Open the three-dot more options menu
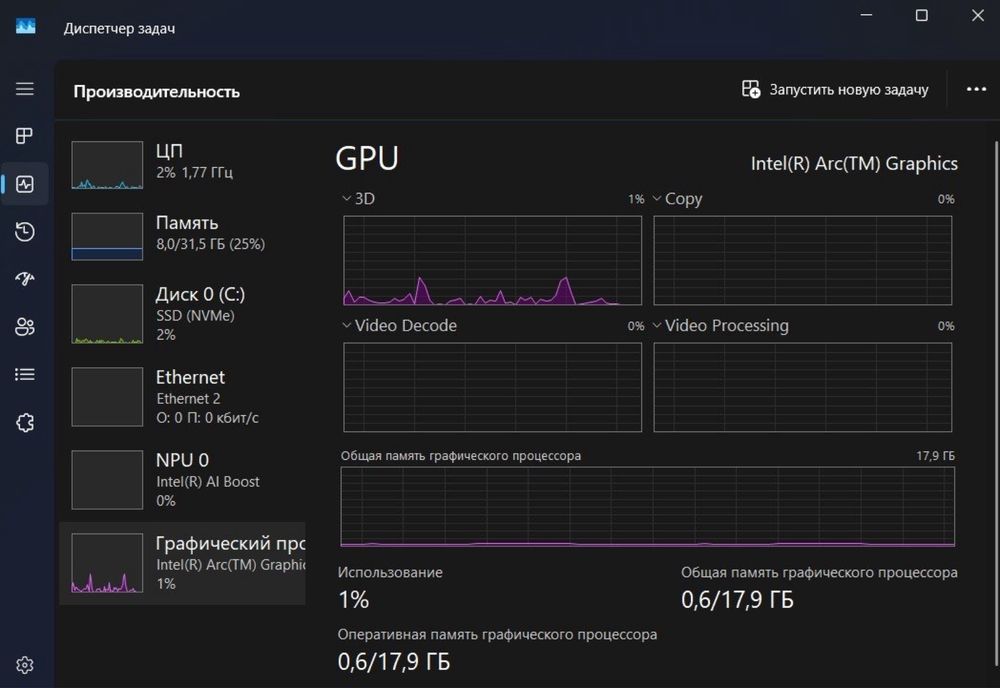 pos(976,90)
